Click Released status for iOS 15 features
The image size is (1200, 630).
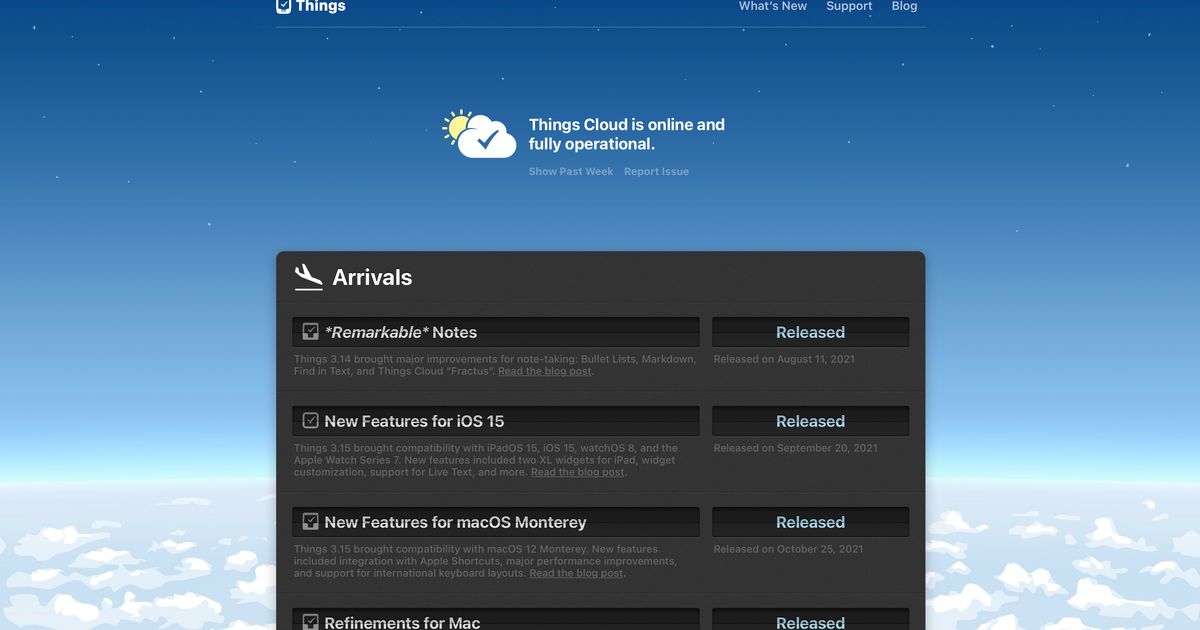[810, 421]
